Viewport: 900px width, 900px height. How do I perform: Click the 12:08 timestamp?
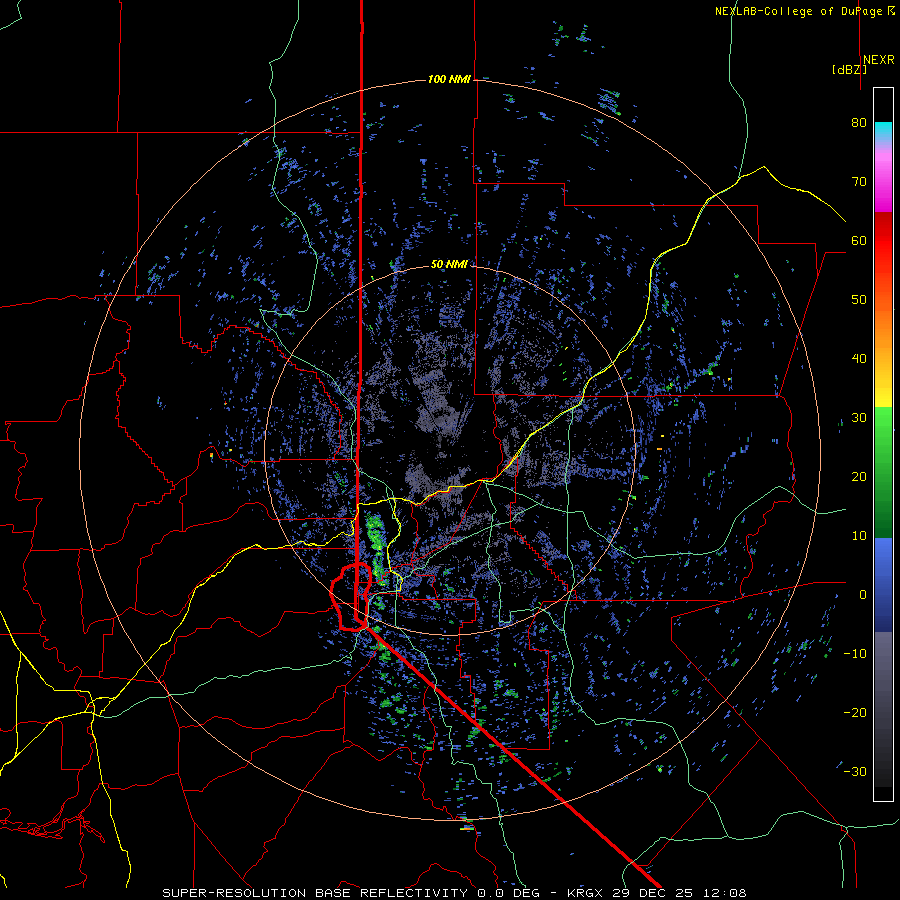[726, 893]
